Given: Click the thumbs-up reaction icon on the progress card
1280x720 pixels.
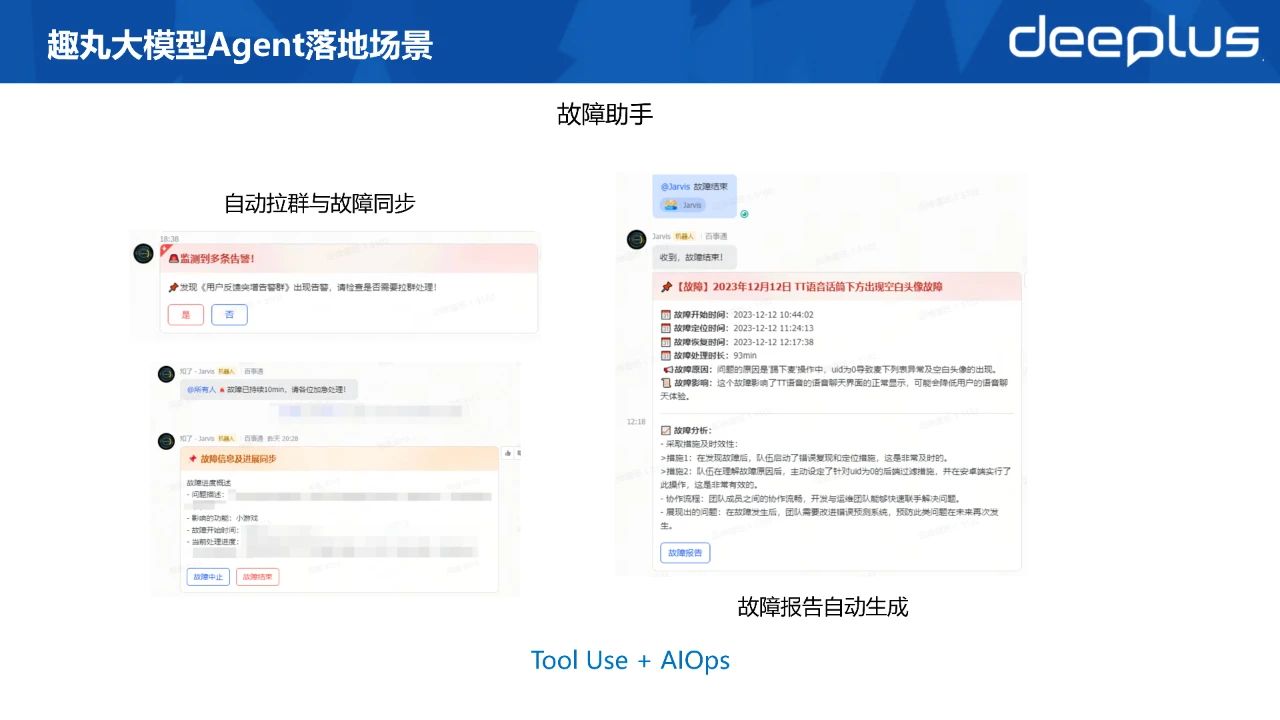Looking at the screenshot, I should (x=508, y=453).
